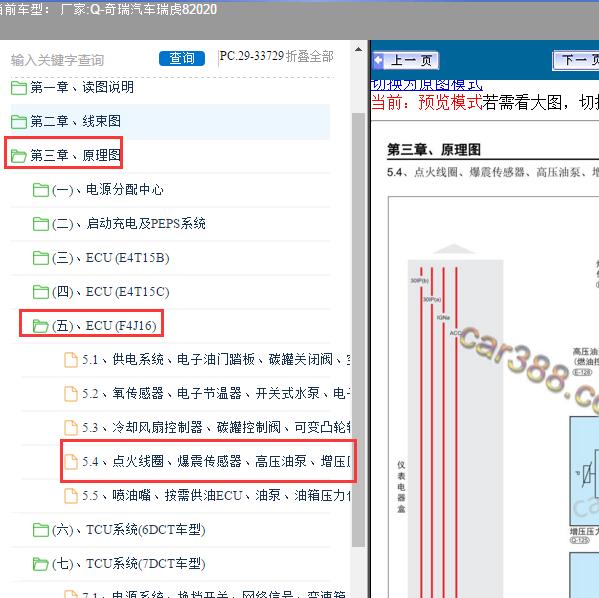The width and height of the screenshot is (599, 598).
Task: Click the tree panel scrollbar up arrow
Action: [x=358, y=49]
